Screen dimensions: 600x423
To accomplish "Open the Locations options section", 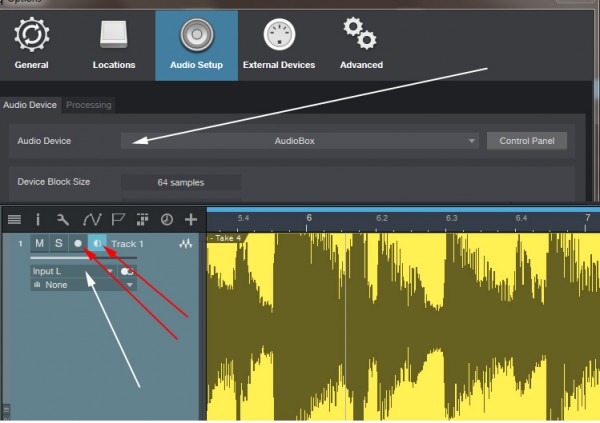I will pyautogui.click(x=114, y=44).
